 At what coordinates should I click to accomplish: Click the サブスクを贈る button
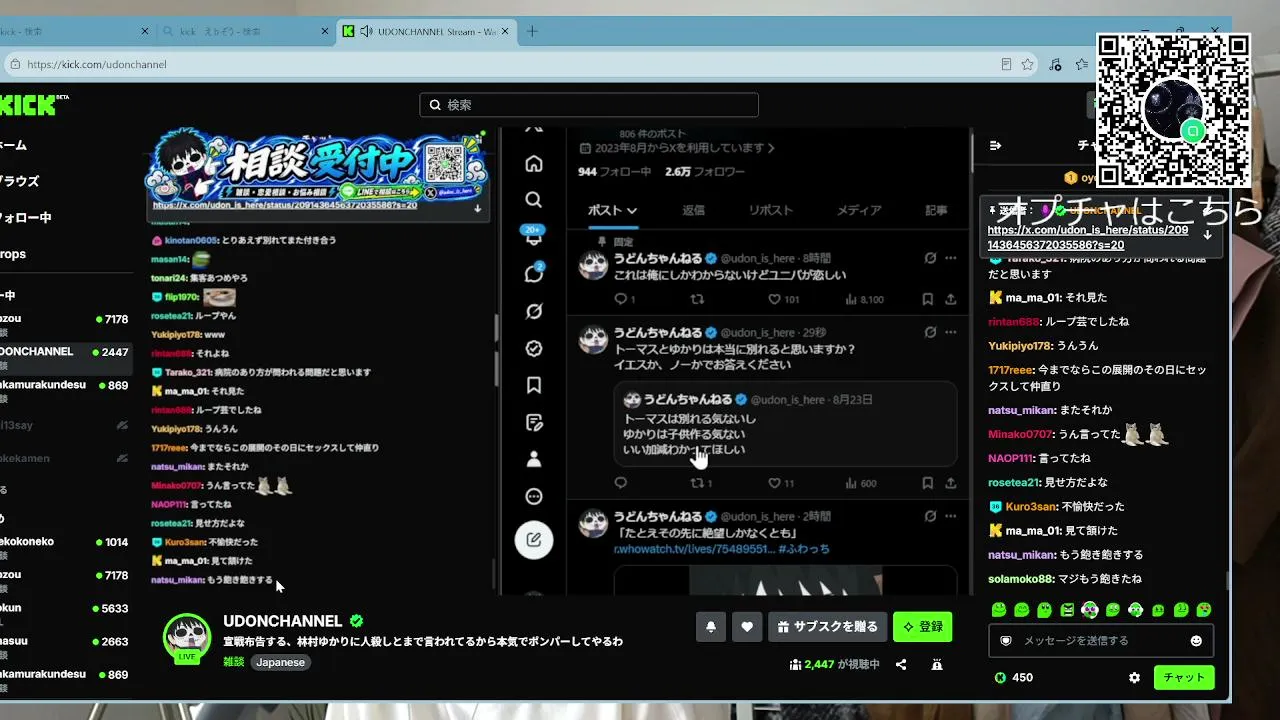(827, 627)
